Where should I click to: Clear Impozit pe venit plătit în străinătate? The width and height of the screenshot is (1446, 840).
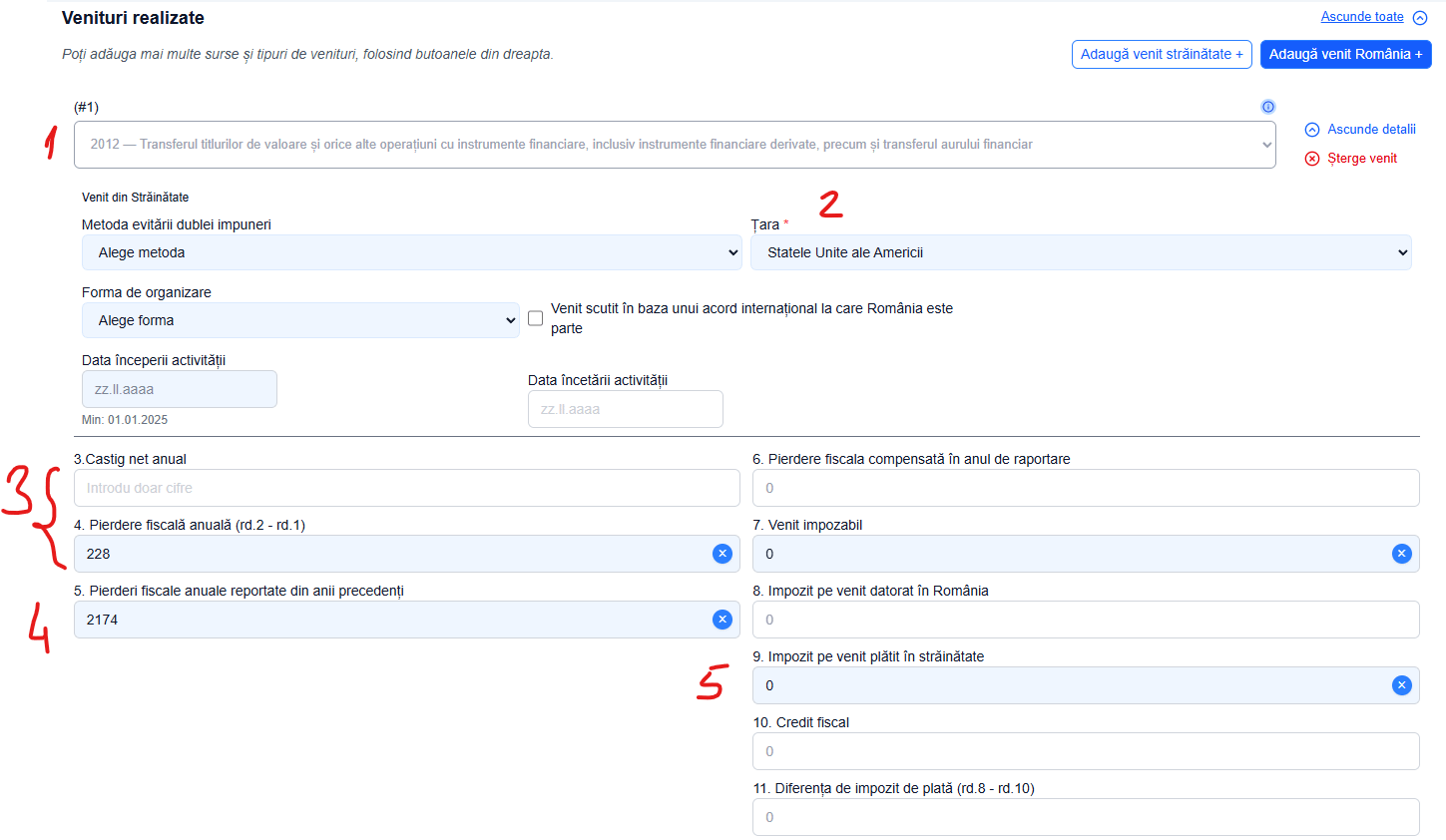click(x=1402, y=685)
